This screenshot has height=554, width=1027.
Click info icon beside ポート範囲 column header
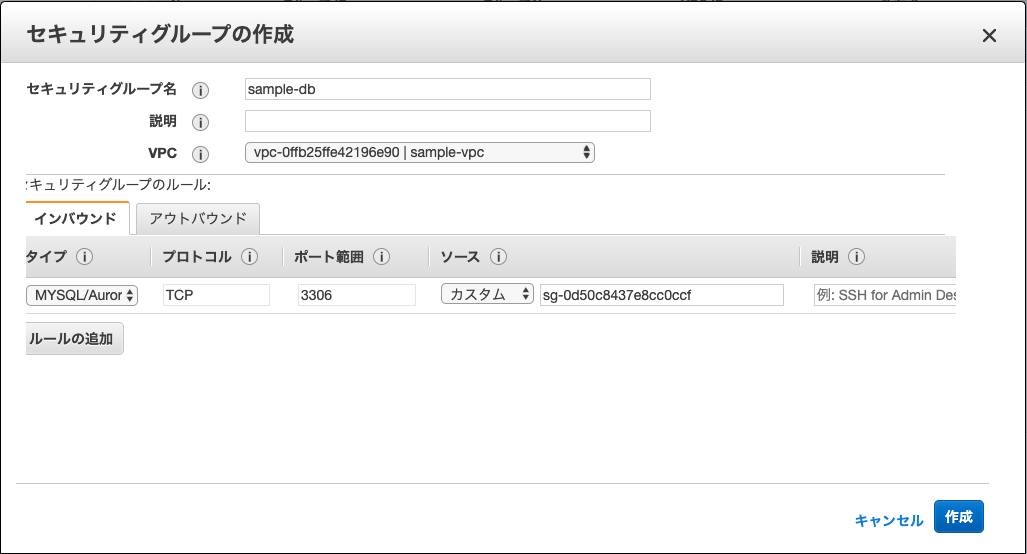click(381, 257)
